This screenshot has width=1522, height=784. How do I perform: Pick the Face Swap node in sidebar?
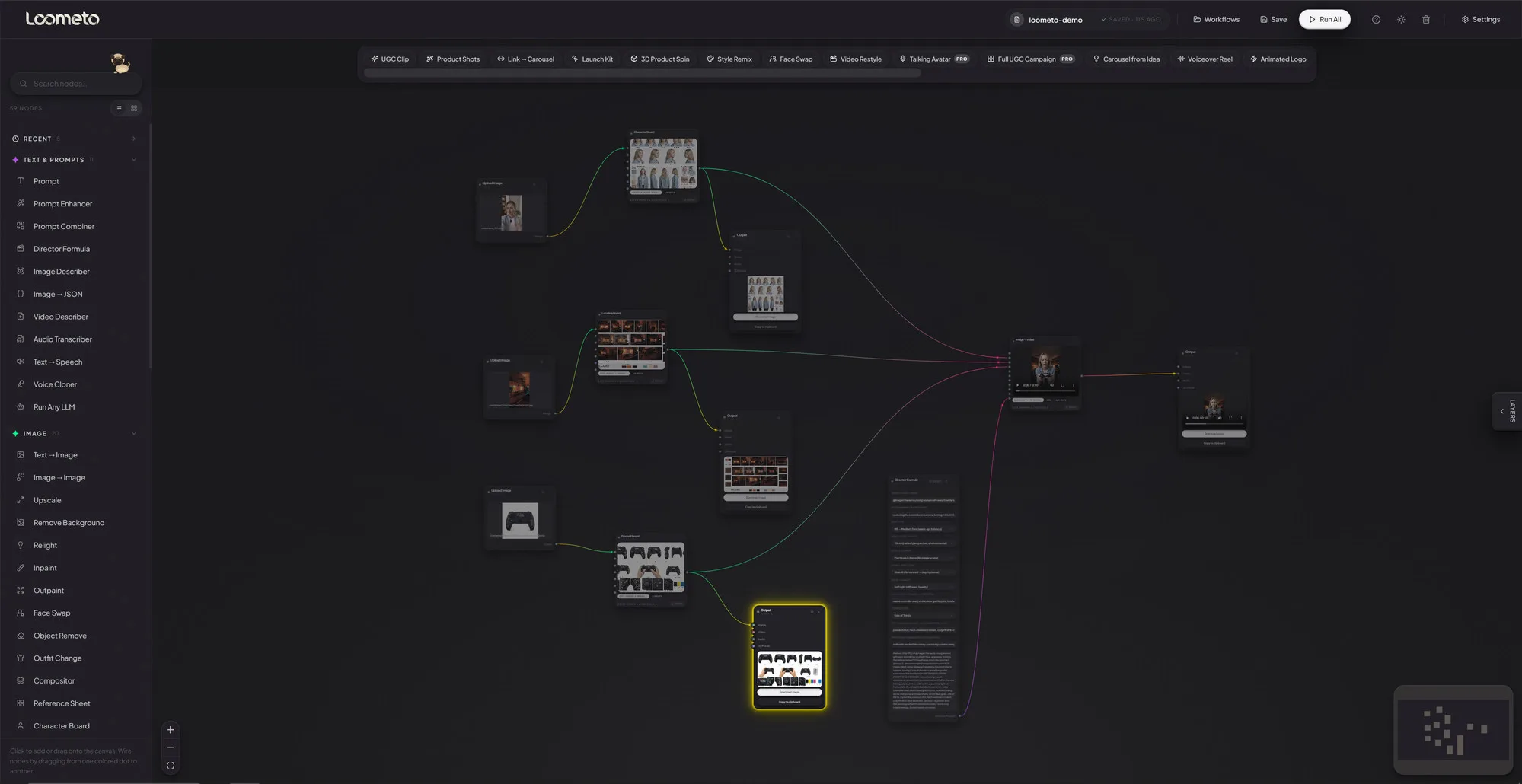pos(75,613)
